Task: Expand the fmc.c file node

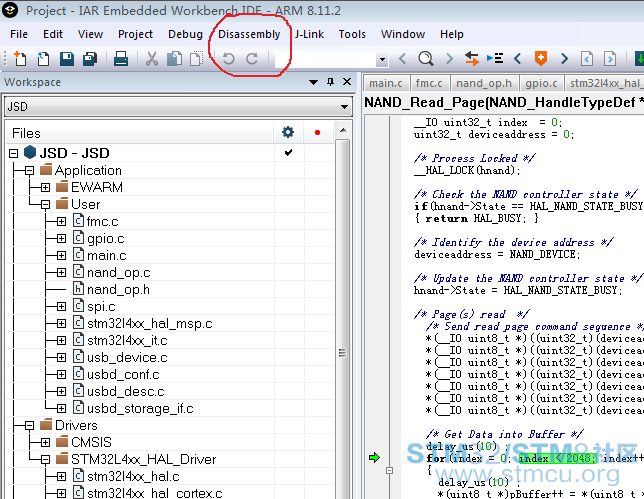Action: (61, 222)
